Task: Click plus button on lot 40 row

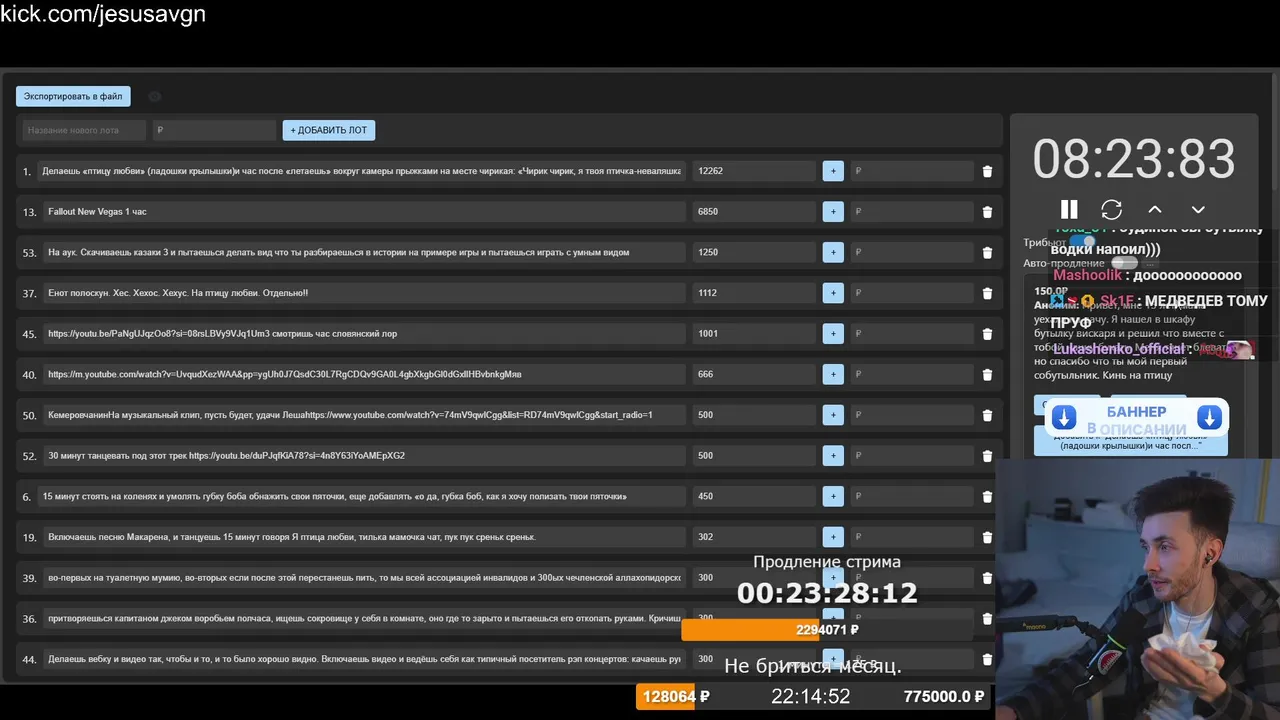Action: coord(833,374)
